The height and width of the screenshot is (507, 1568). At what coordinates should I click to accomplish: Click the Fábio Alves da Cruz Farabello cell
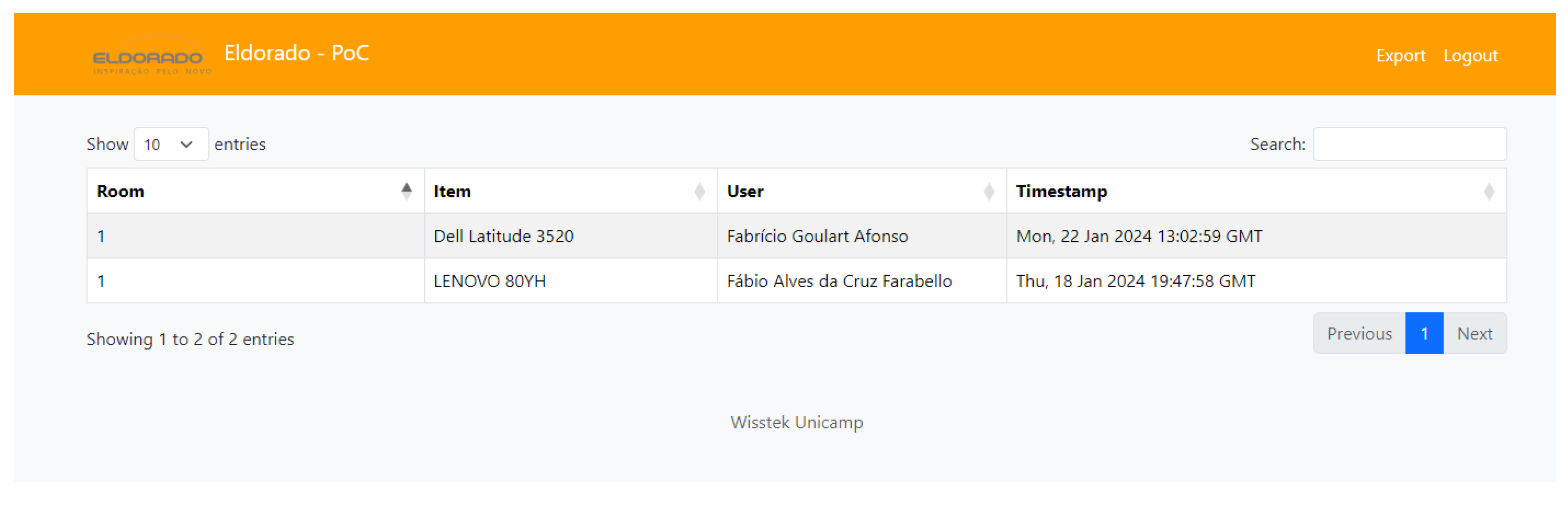tap(839, 281)
